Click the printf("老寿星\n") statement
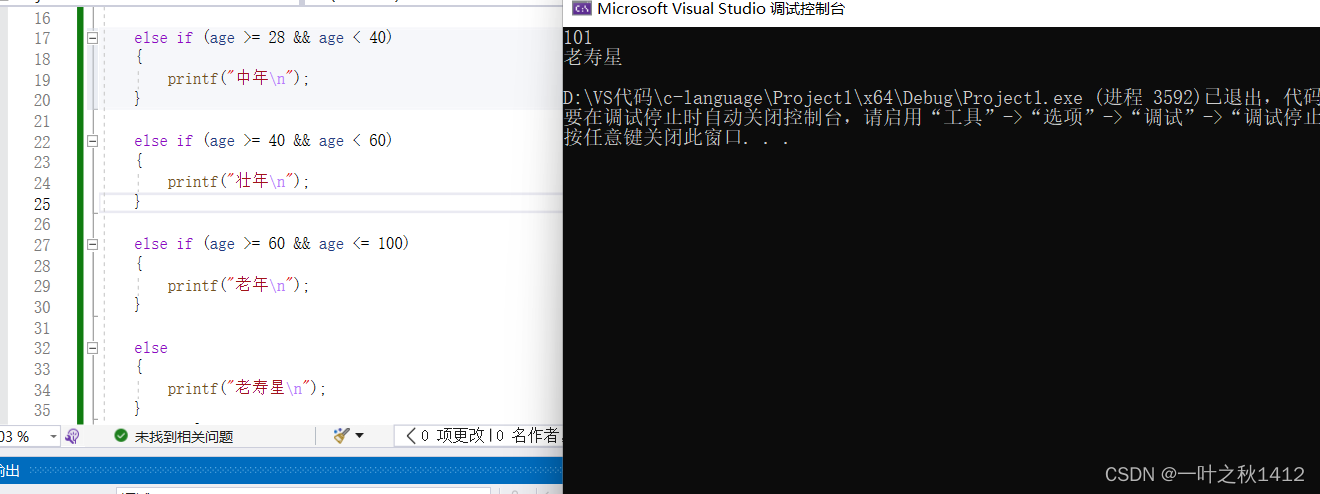 click(x=247, y=389)
